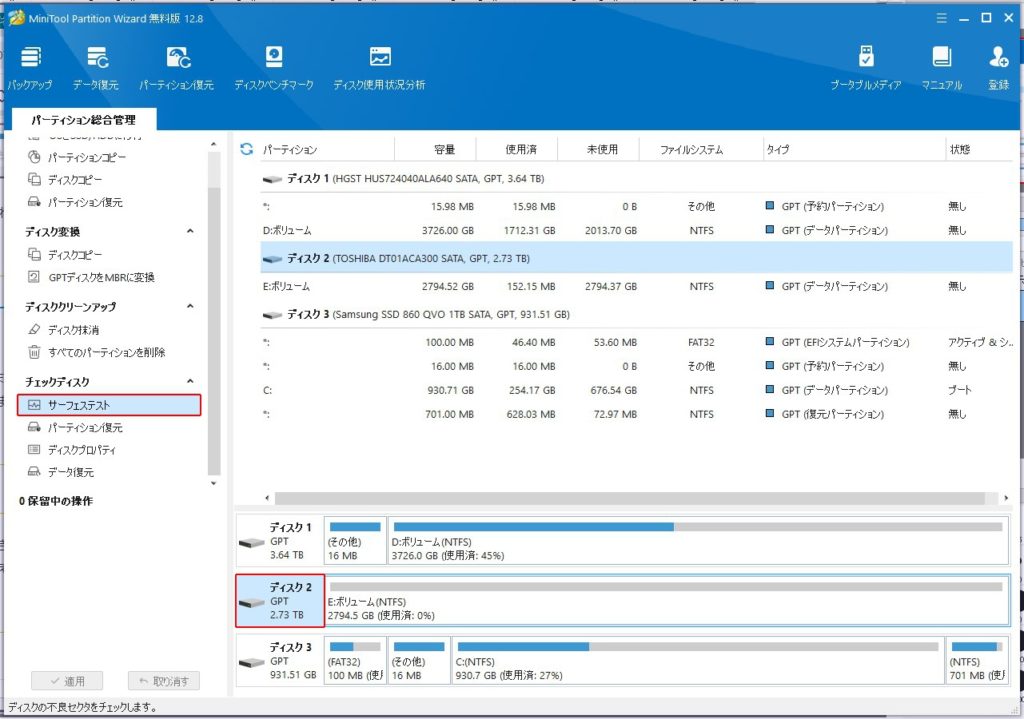Click the データ復元 toolbar icon
Screen dimensions: 1024x719
[x=98, y=67]
